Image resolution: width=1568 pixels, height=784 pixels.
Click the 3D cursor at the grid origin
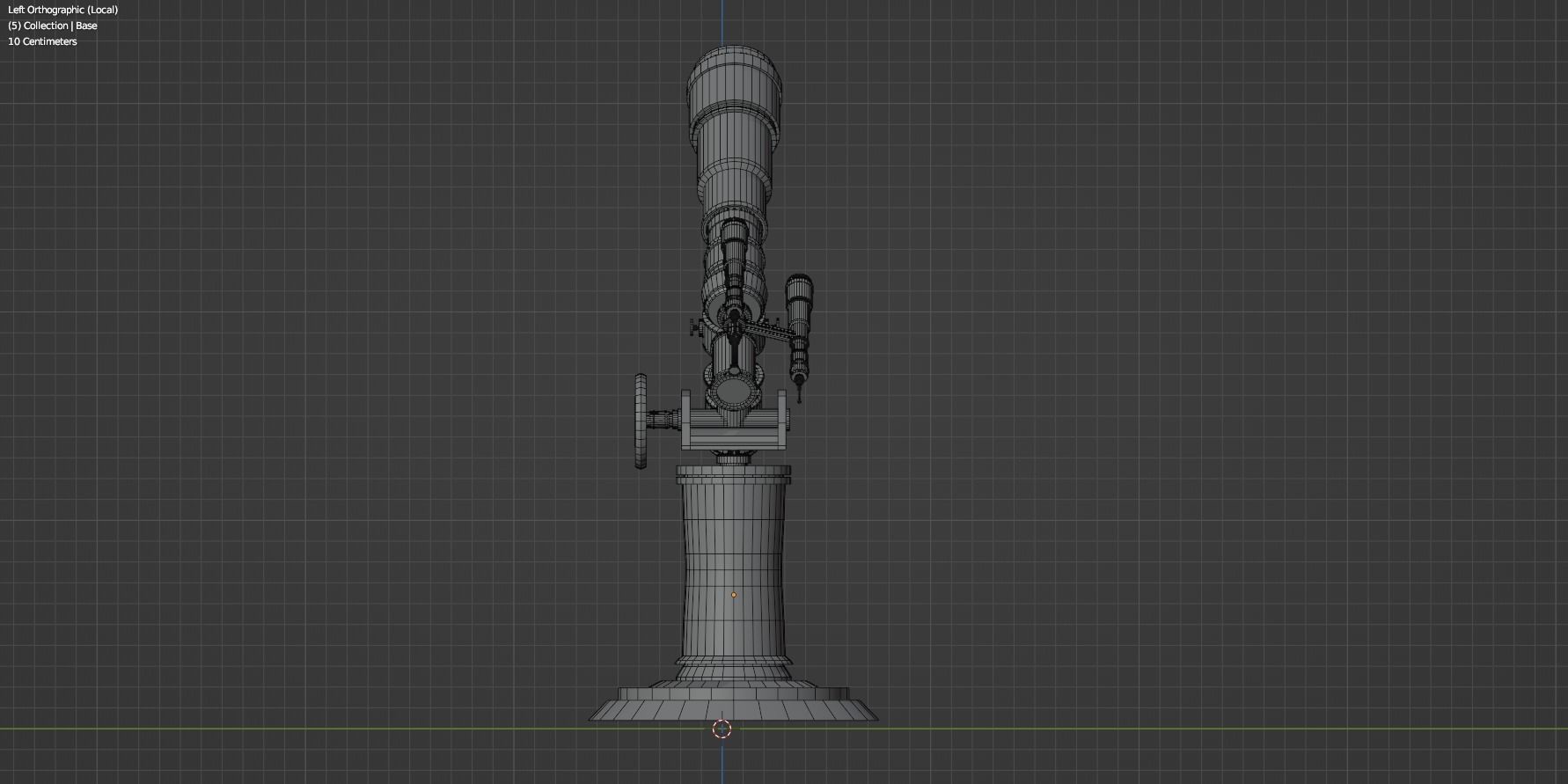722,729
